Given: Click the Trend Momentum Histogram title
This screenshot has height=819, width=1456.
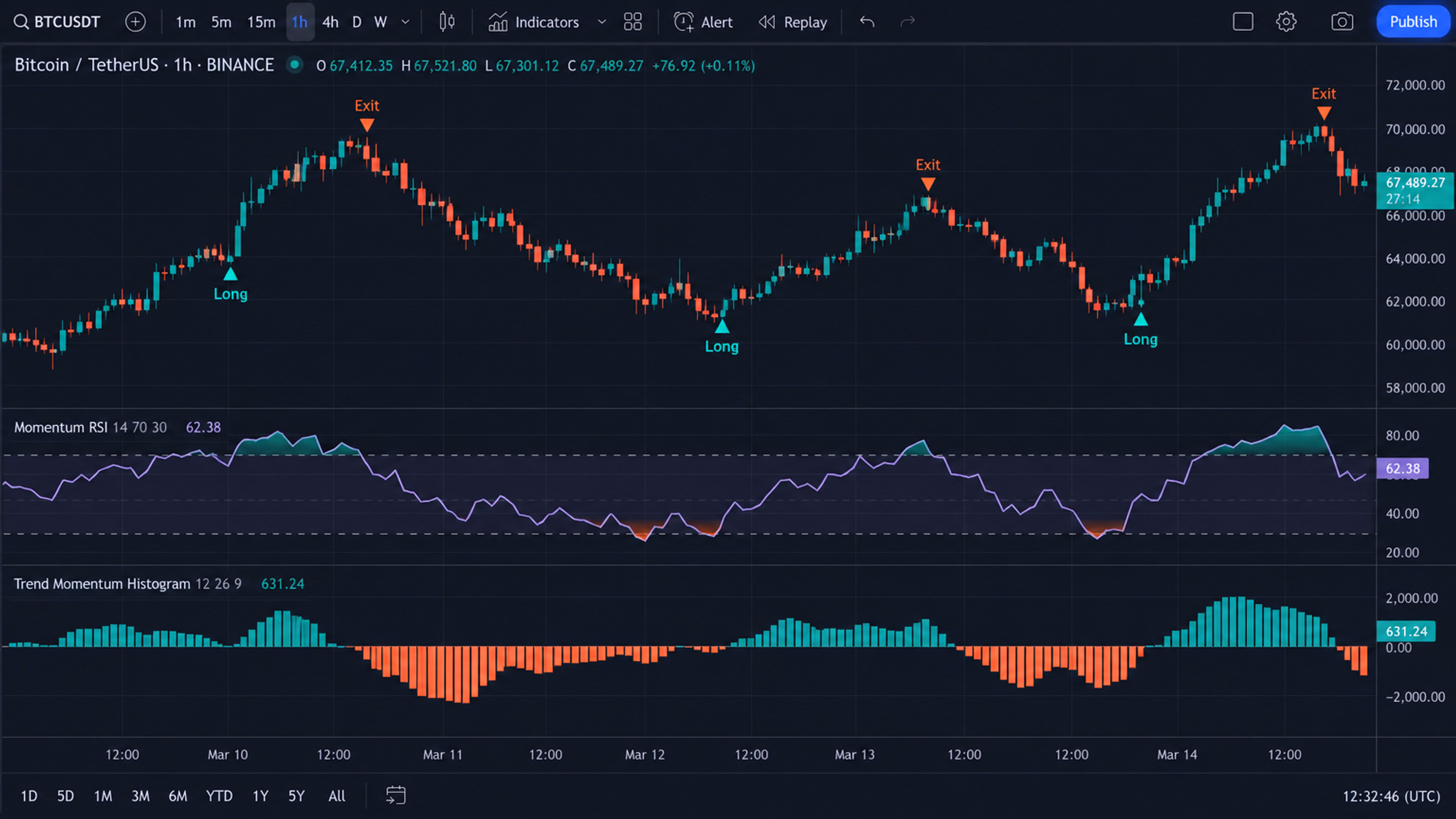Looking at the screenshot, I should pyautogui.click(x=102, y=584).
